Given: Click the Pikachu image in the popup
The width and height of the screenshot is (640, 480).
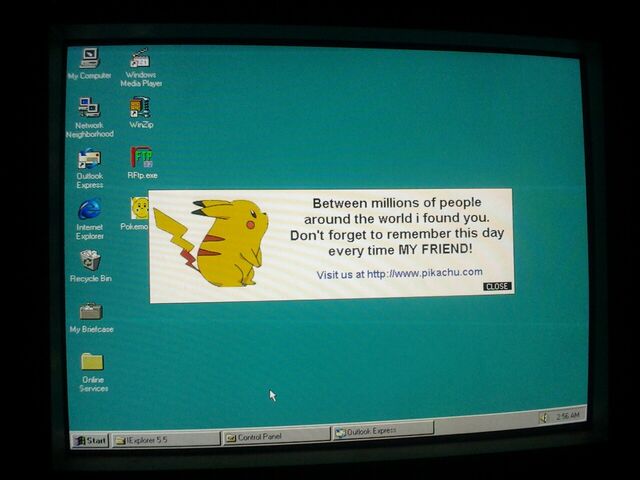Looking at the screenshot, I should [211, 242].
